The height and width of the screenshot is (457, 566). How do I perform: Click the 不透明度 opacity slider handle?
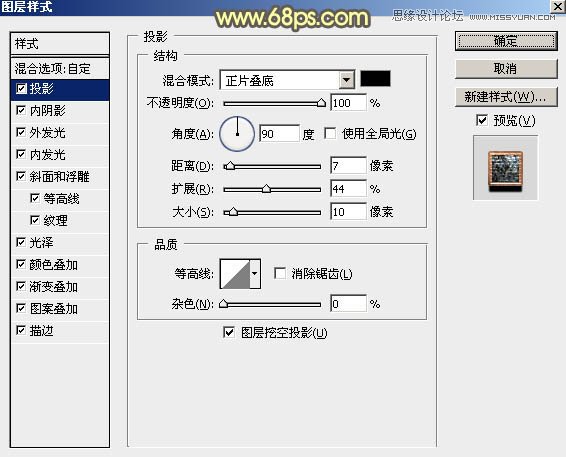(321, 103)
